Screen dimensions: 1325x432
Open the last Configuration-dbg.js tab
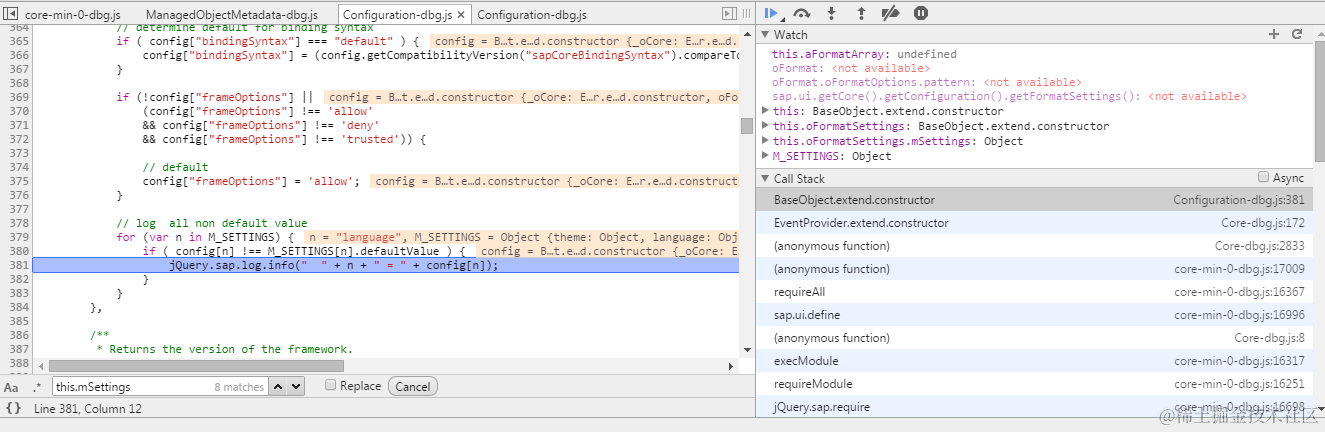[x=532, y=15]
